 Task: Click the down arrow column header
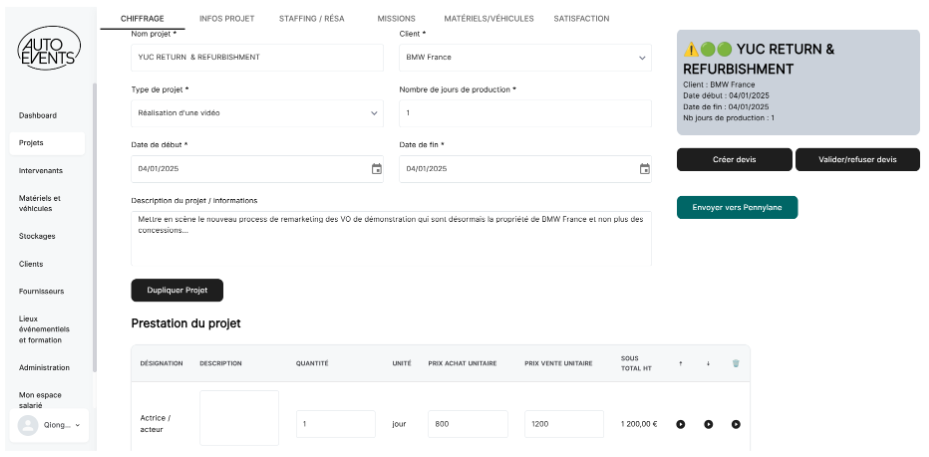tap(708, 363)
